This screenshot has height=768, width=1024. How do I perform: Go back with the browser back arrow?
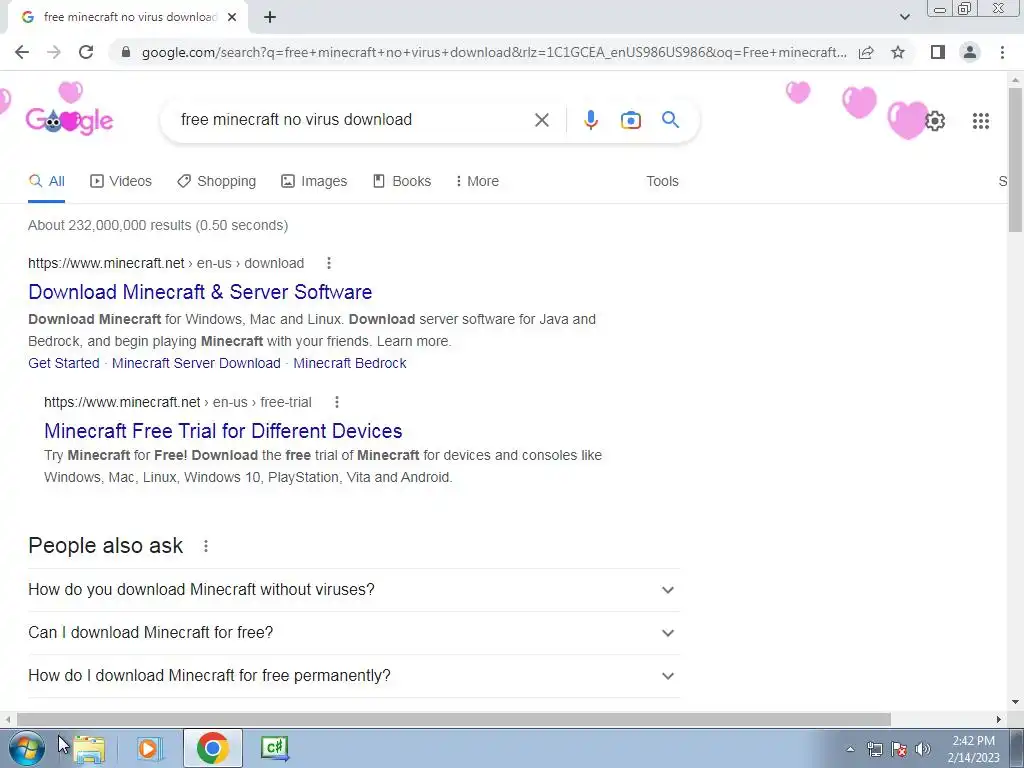[x=22, y=52]
